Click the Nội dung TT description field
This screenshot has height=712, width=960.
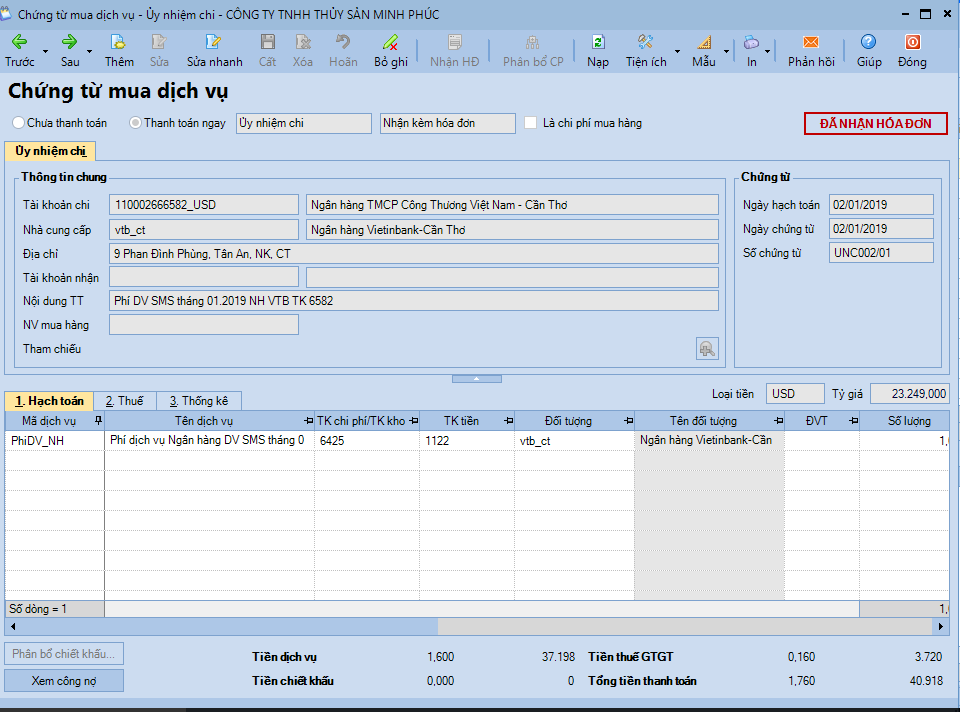coord(414,301)
